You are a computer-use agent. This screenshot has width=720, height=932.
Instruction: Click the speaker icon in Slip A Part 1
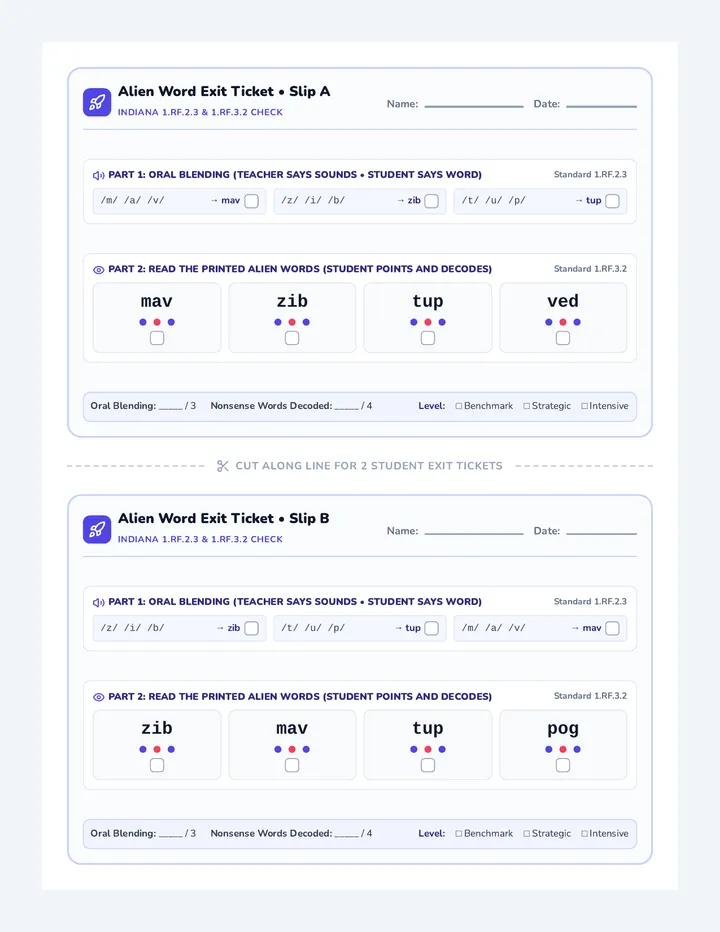(99, 175)
